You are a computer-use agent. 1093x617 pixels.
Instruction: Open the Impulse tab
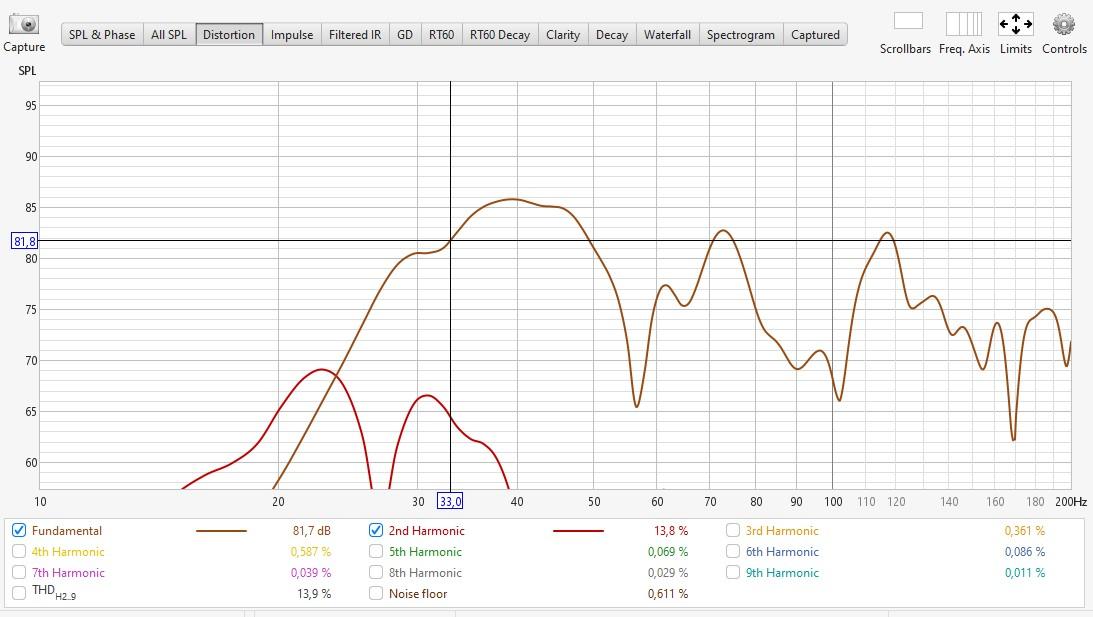292,34
